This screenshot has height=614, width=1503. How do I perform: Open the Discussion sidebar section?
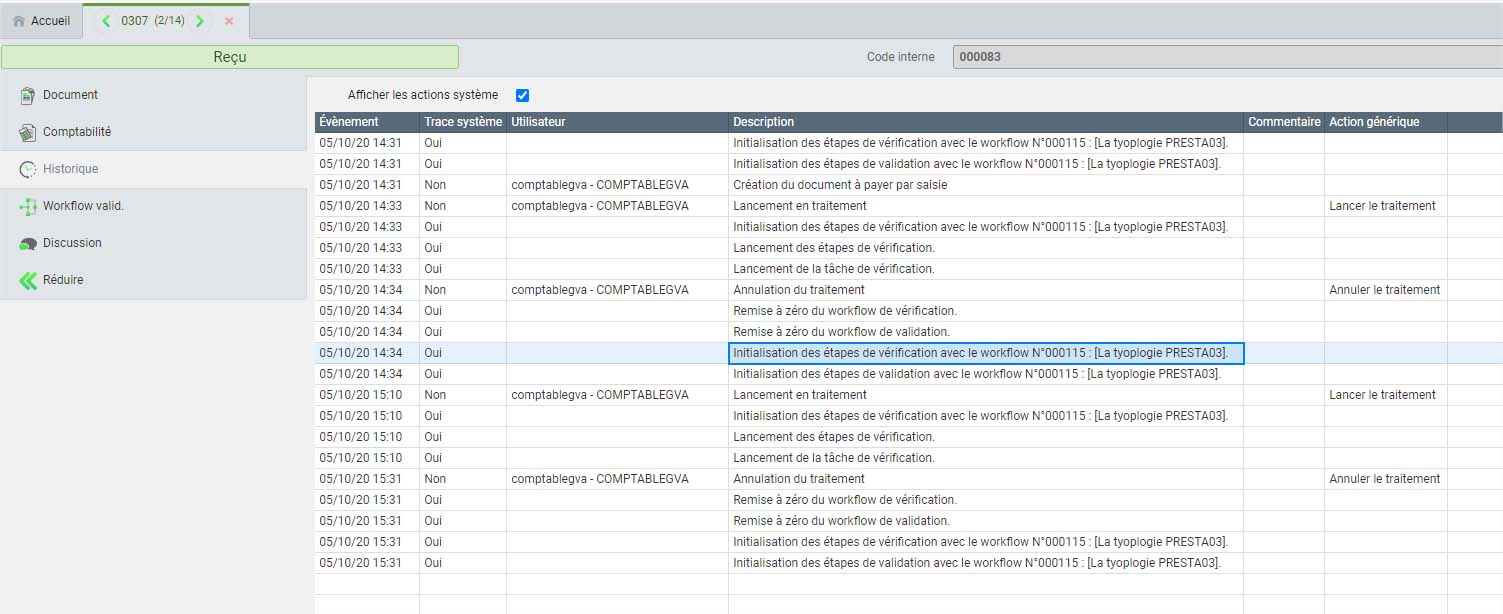coord(153,243)
